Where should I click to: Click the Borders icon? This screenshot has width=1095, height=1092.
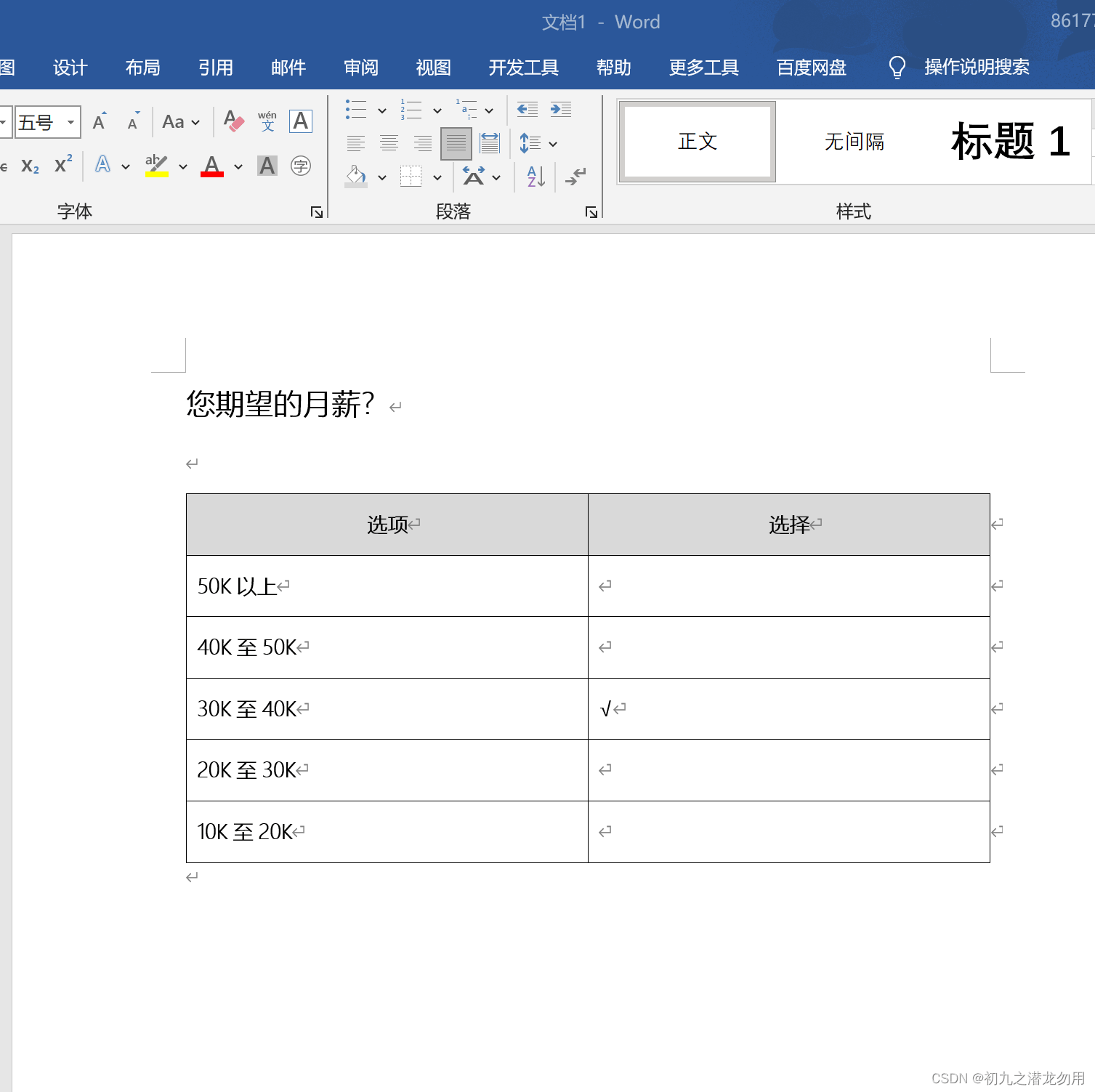point(411,177)
